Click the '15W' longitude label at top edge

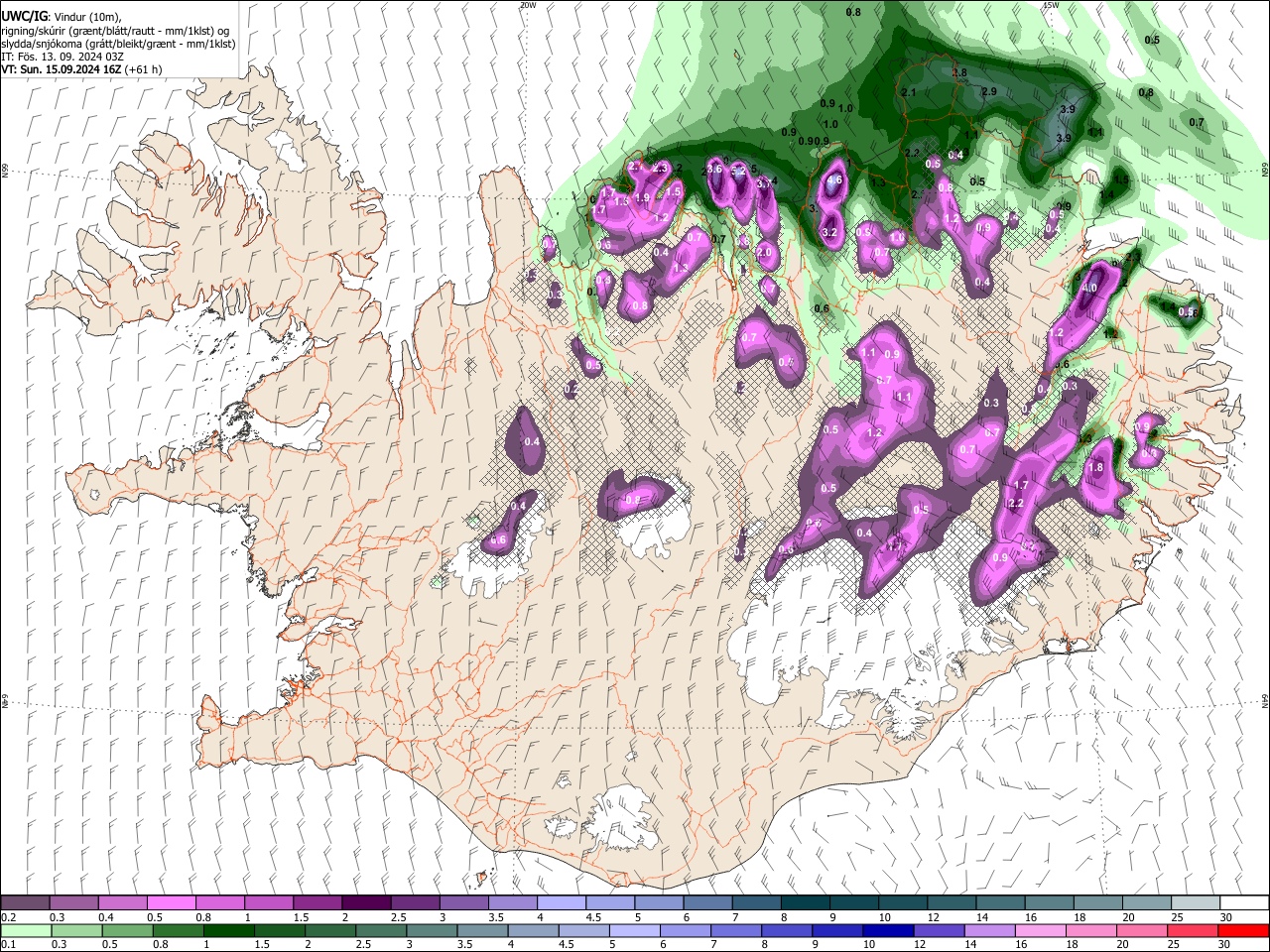(x=1052, y=5)
